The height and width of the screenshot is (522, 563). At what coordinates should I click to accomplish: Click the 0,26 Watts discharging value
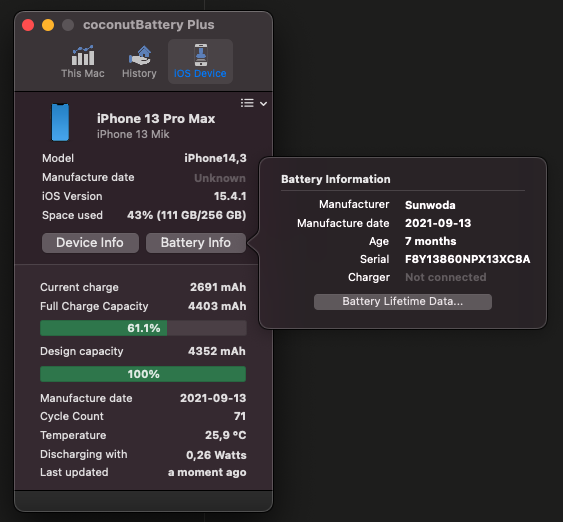216,455
